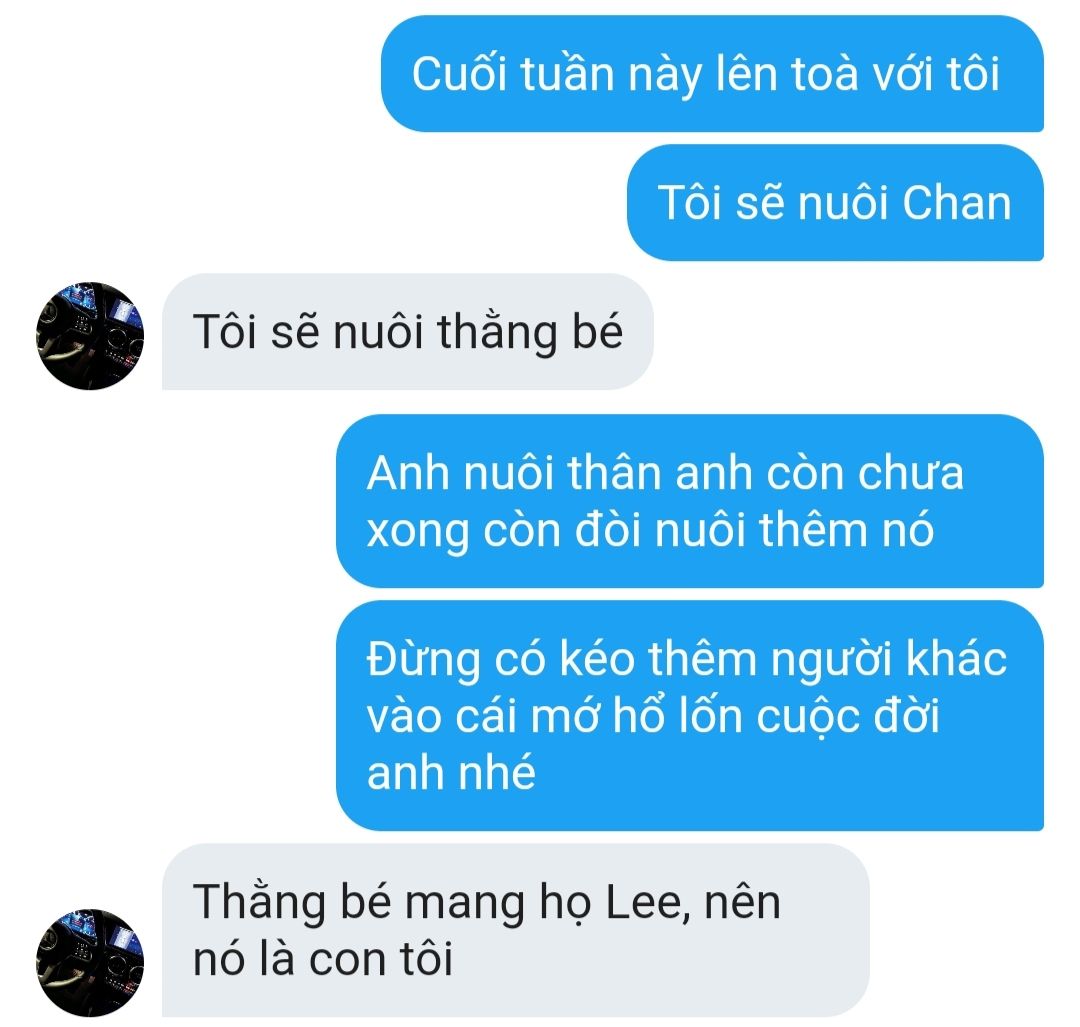1080x1027 pixels.
Task: Click the line "nó là con tôi"
Action: click(322, 959)
